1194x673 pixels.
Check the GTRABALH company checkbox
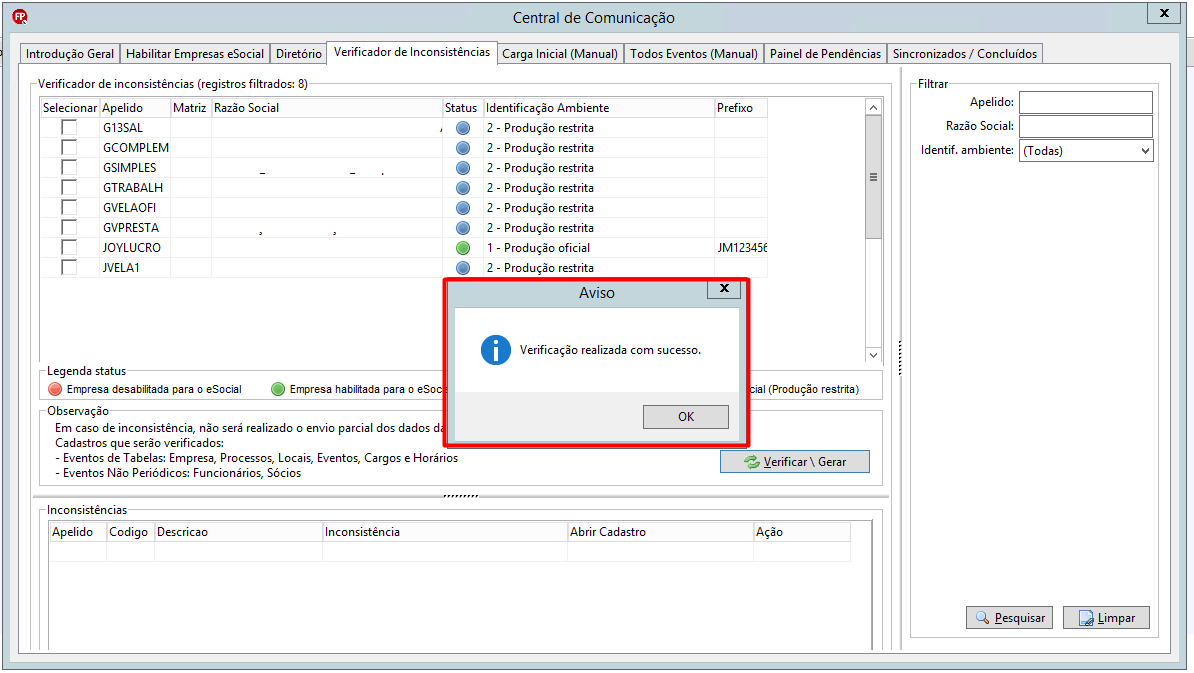pos(69,187)
